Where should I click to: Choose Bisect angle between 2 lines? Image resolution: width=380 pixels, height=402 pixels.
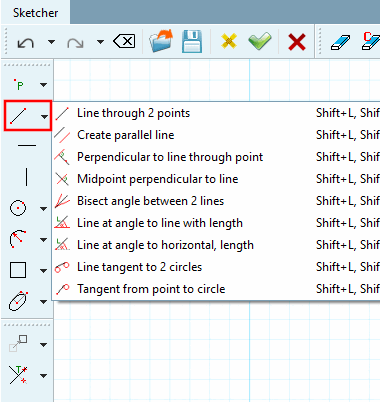[216, 201]
